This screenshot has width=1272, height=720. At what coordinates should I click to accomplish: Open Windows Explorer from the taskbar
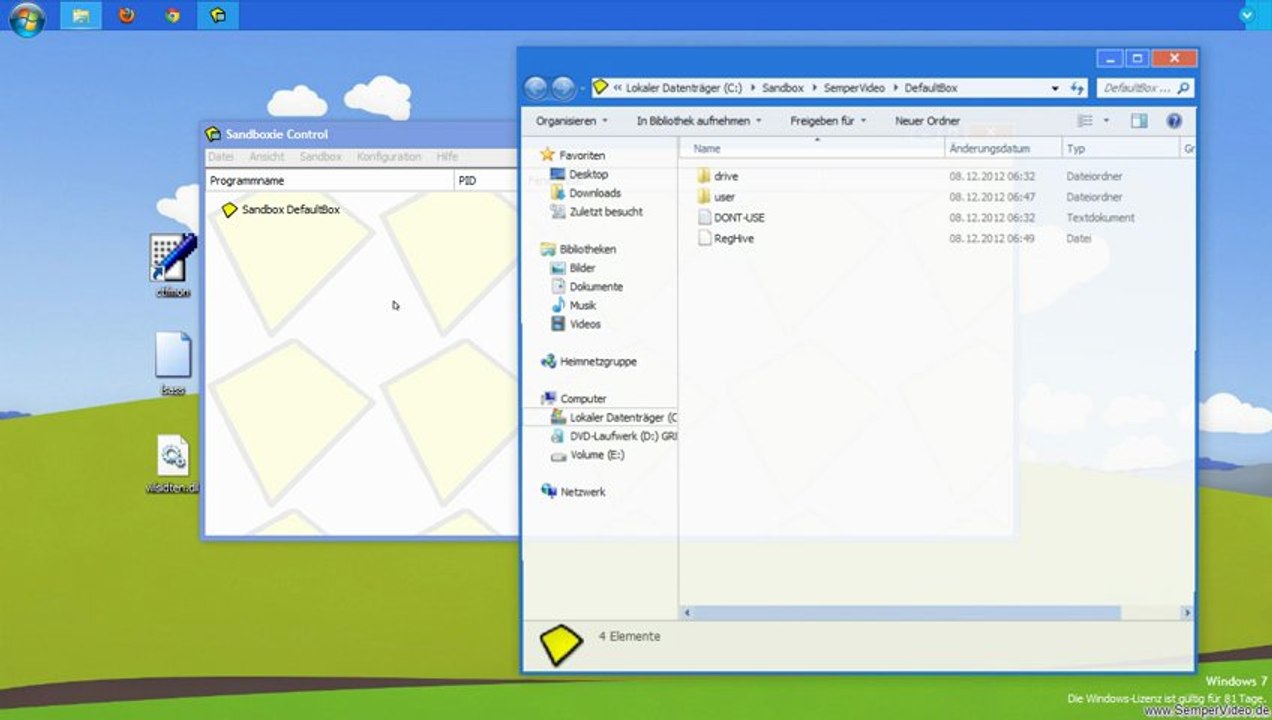tap(81, 15)
